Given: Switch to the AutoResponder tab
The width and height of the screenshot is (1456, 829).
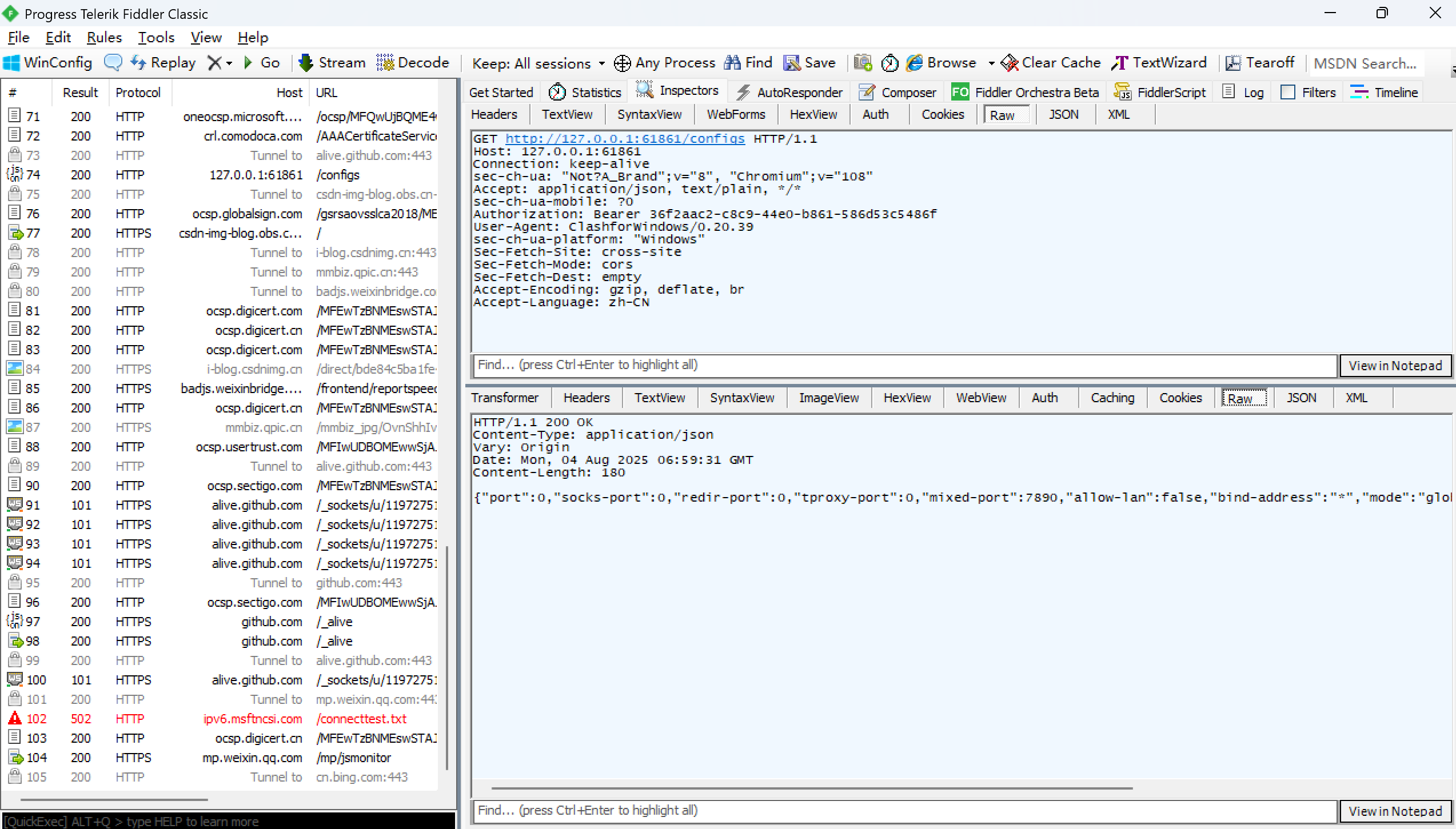Looking at the screenshot, I should [790, 93].
